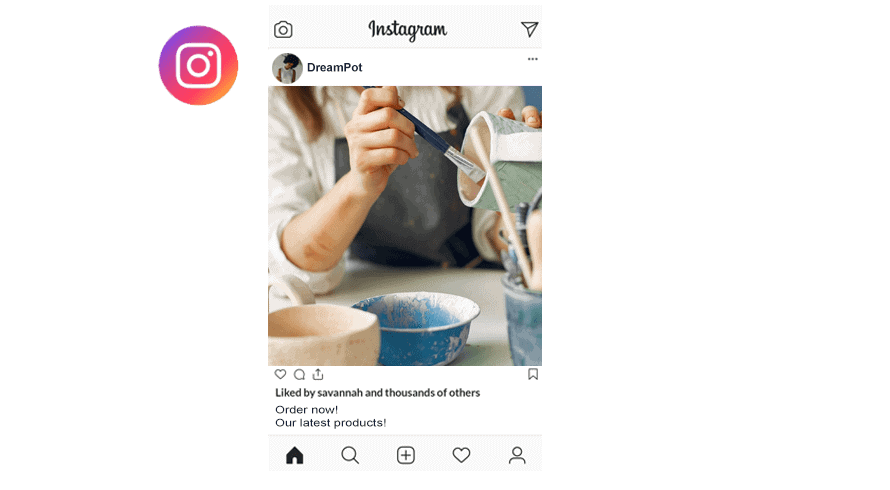
Task: Click the large Instagram logo badge
Action: [x=199, y=65]
